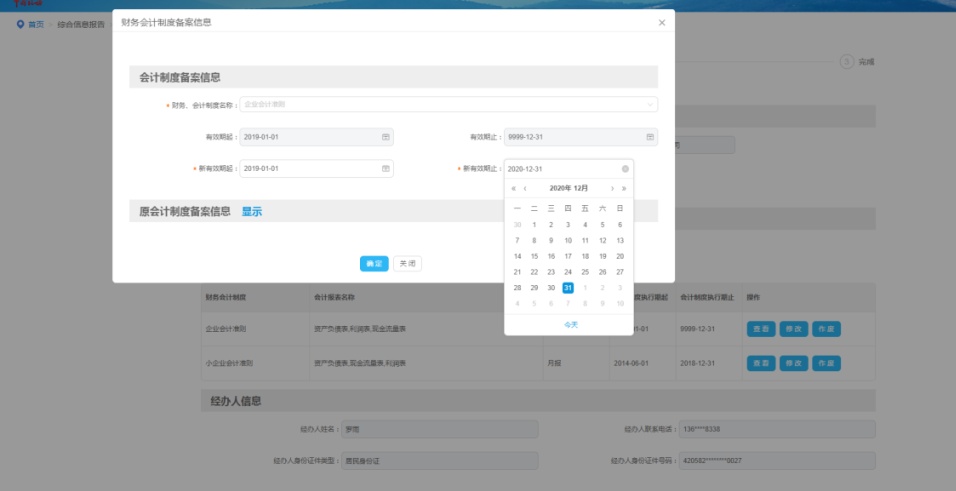
Task: Click the previous year double-arrow in calendar
Action: (514, 188)
